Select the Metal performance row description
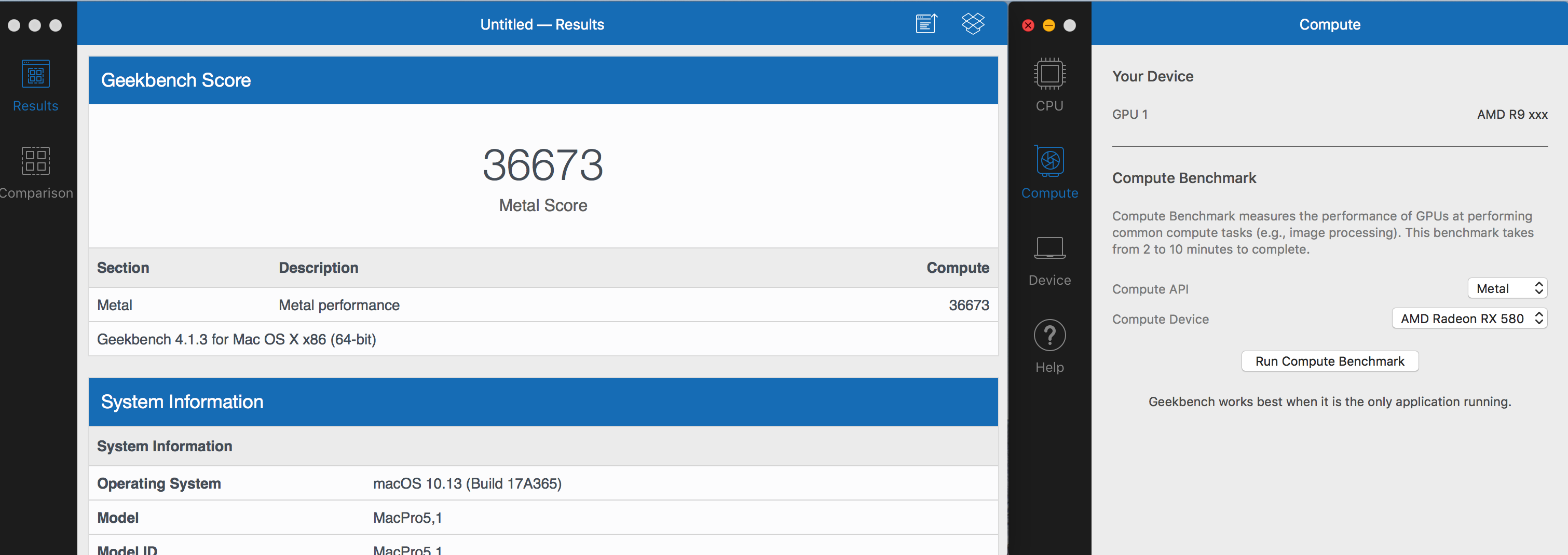This screenshot has width=1568, height=555. (x=339, y=305)
